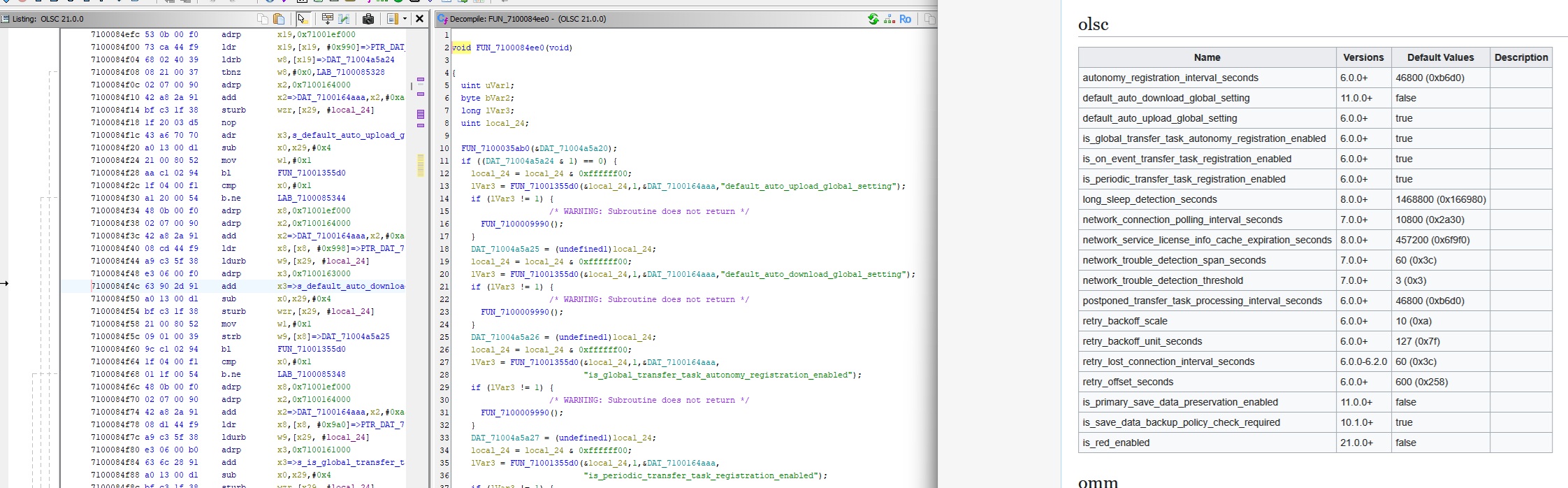Click the Paste icon in Listing toolbar
Viewport: 1568px width, 488px height.
coord(279,19)
